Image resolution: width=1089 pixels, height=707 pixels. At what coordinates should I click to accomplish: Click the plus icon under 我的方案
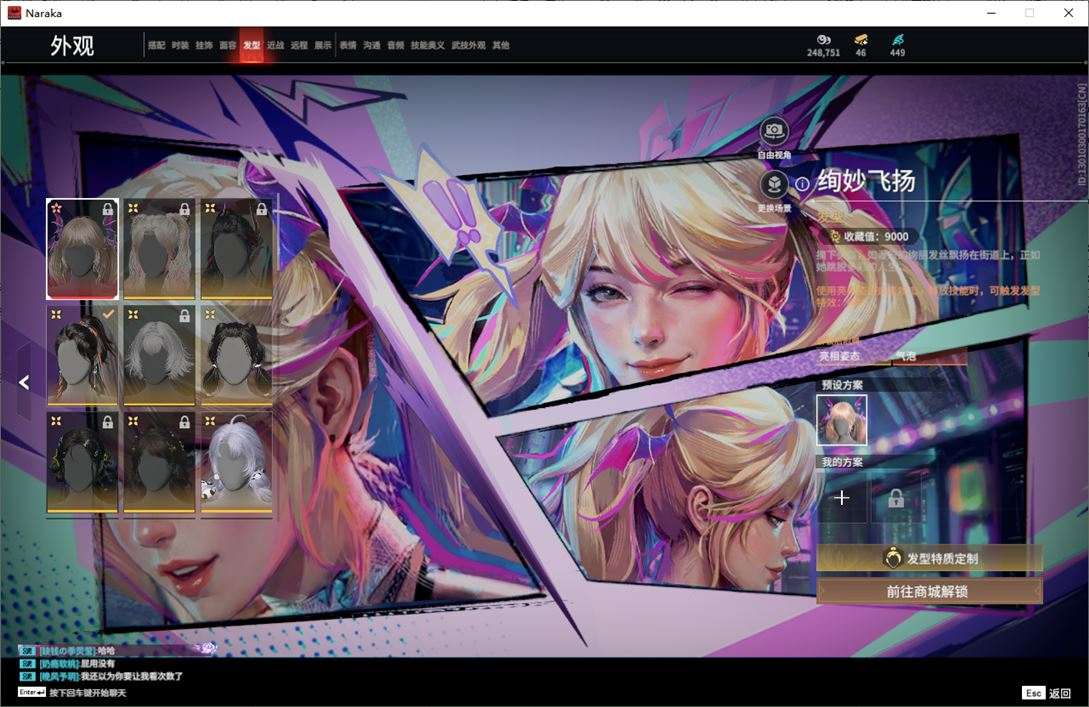tap(842, 498)
